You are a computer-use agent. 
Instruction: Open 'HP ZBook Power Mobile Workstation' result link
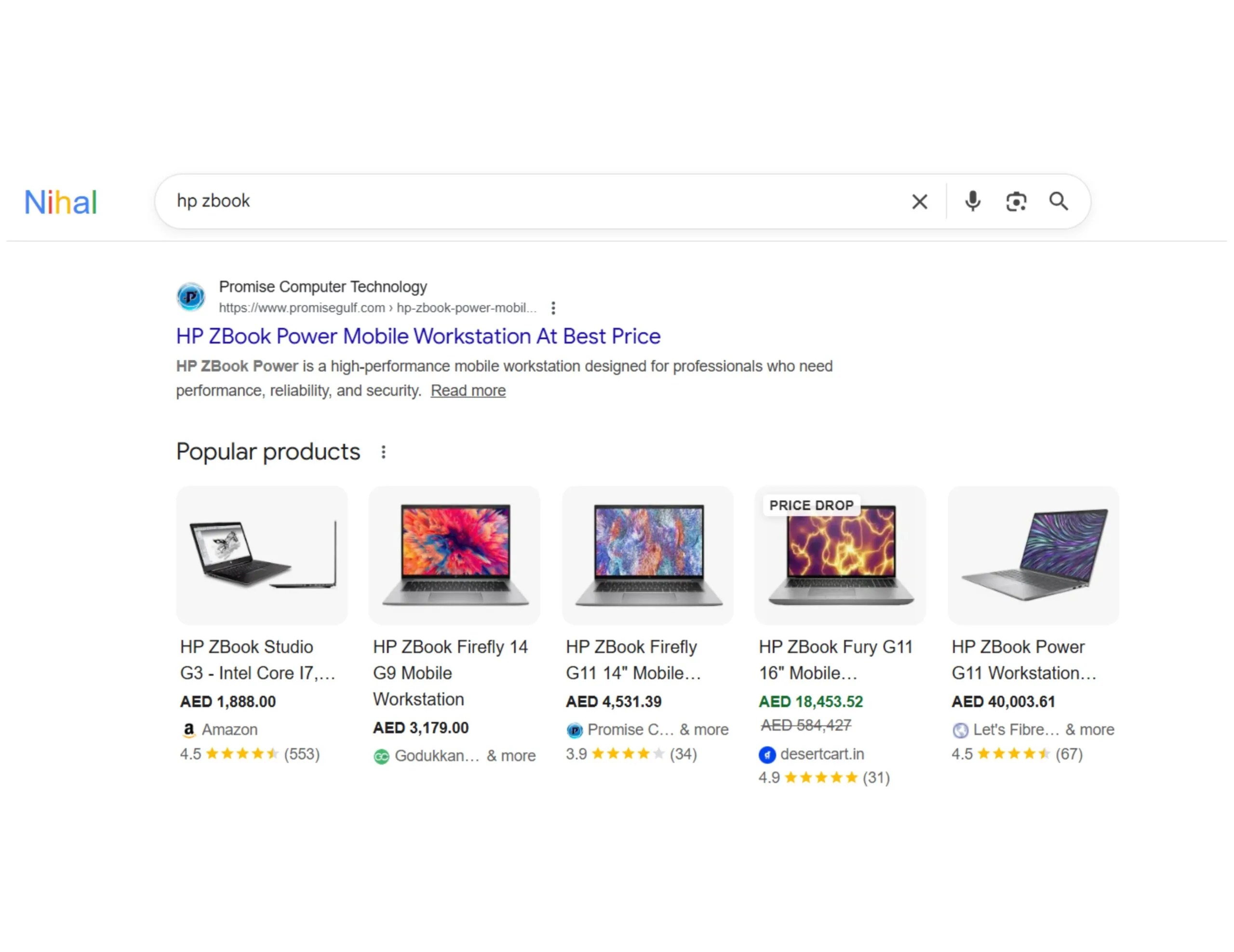click(418, 337)
